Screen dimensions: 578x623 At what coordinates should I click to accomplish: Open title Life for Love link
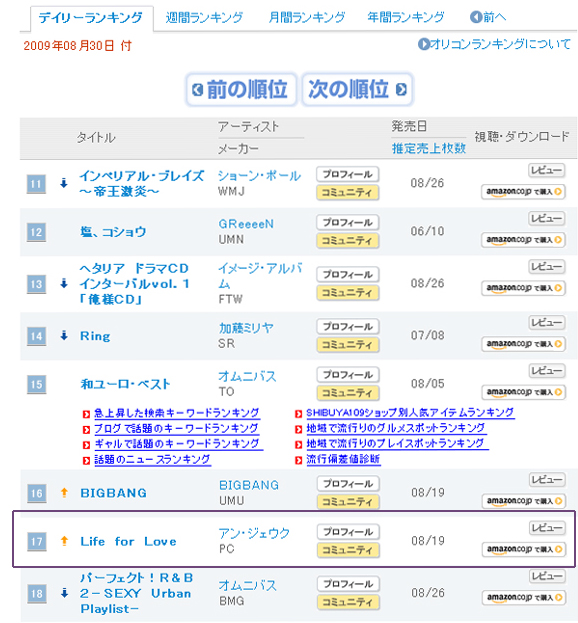tap(128, 542)
